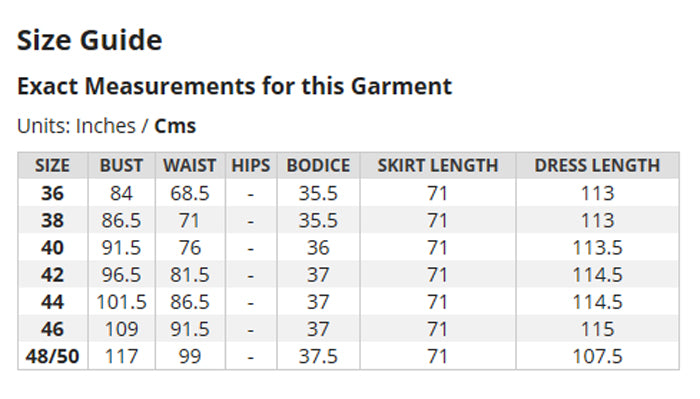700x399 pixels.
Task: Select the size 36 row label
Action: tap(53, 193)
